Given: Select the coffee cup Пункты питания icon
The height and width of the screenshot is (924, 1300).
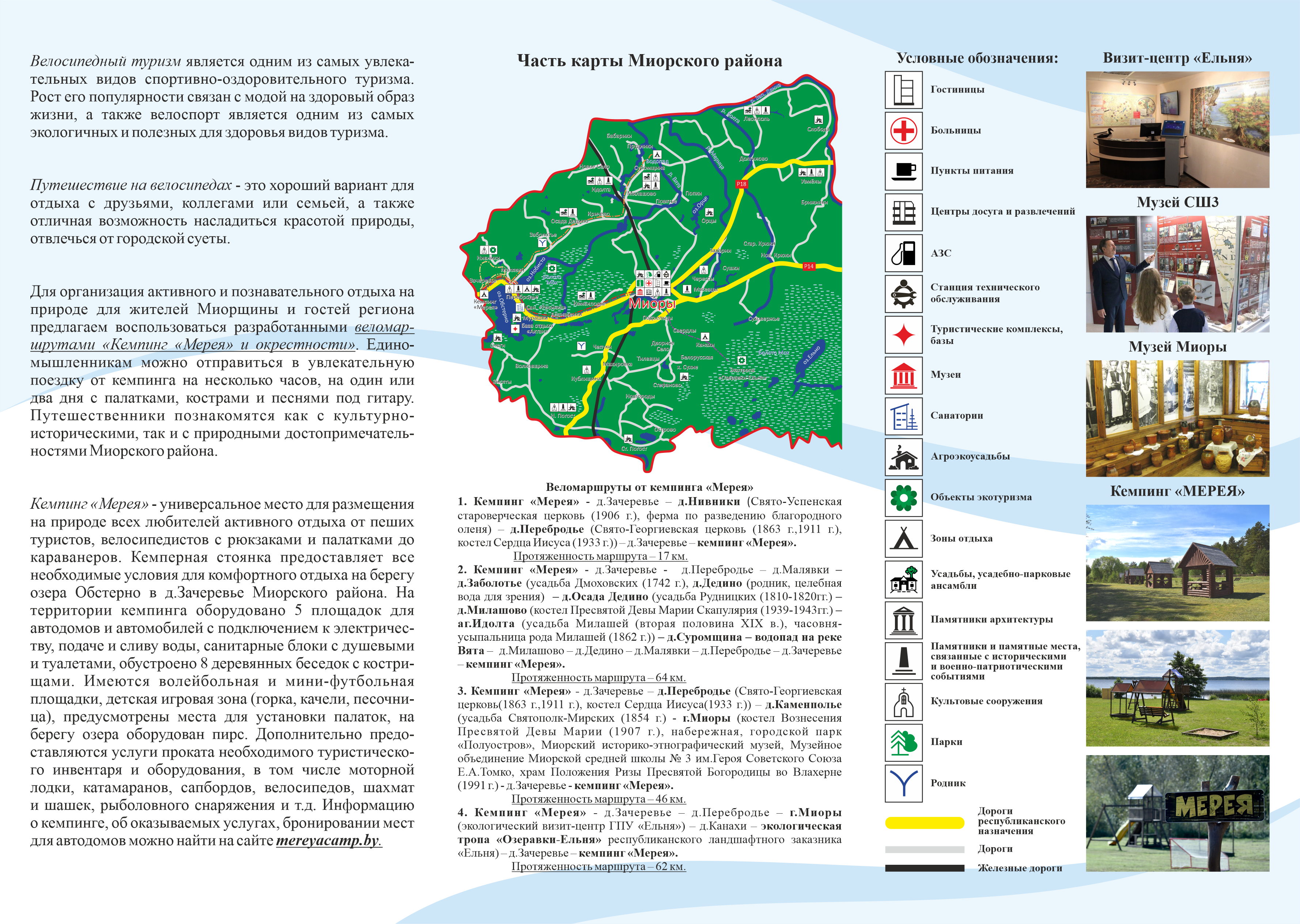Looking at the screenshot, I should (903, 171).
